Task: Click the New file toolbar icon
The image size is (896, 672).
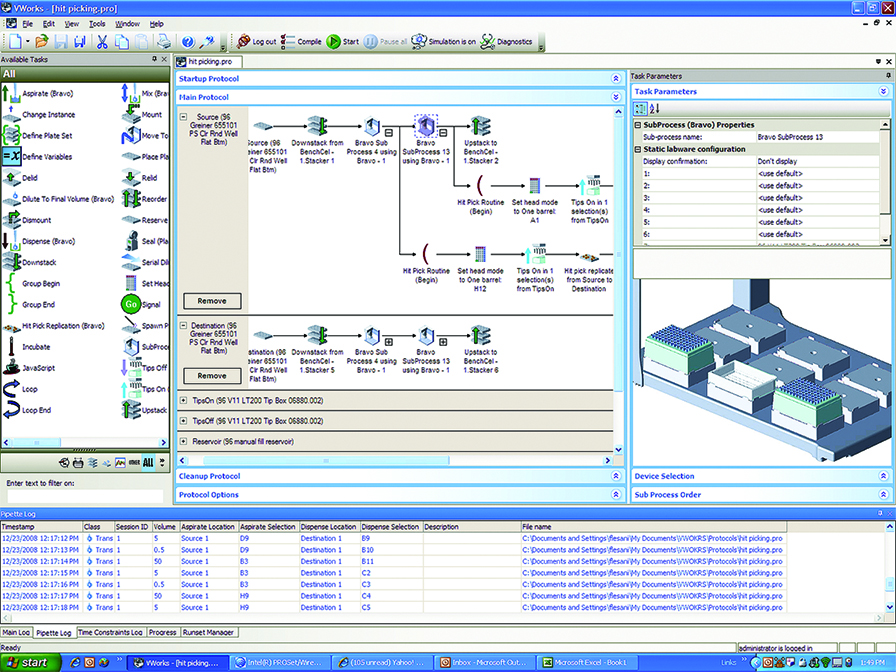Action: 15,42
